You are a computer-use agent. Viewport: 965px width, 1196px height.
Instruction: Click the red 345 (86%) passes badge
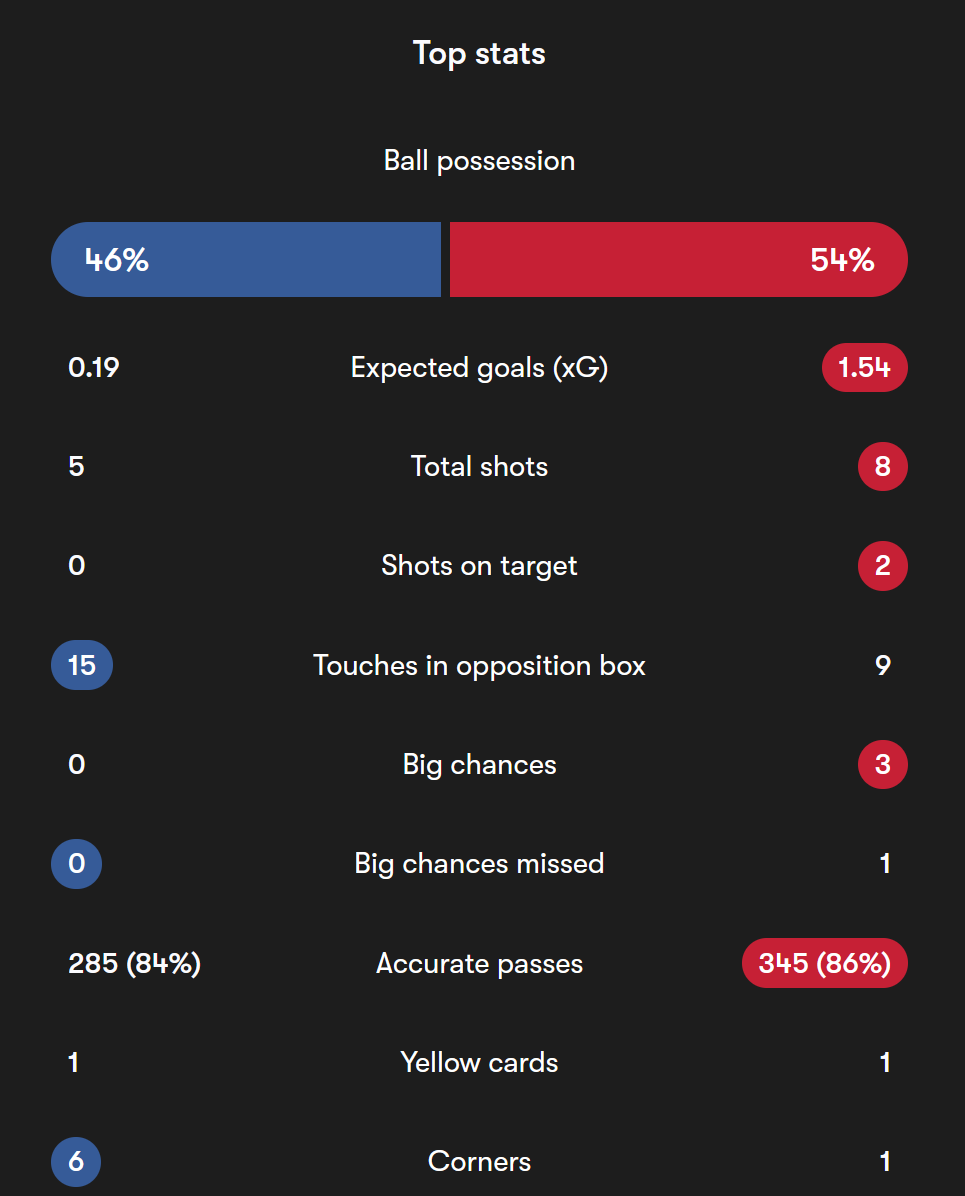tap(825, 963)
